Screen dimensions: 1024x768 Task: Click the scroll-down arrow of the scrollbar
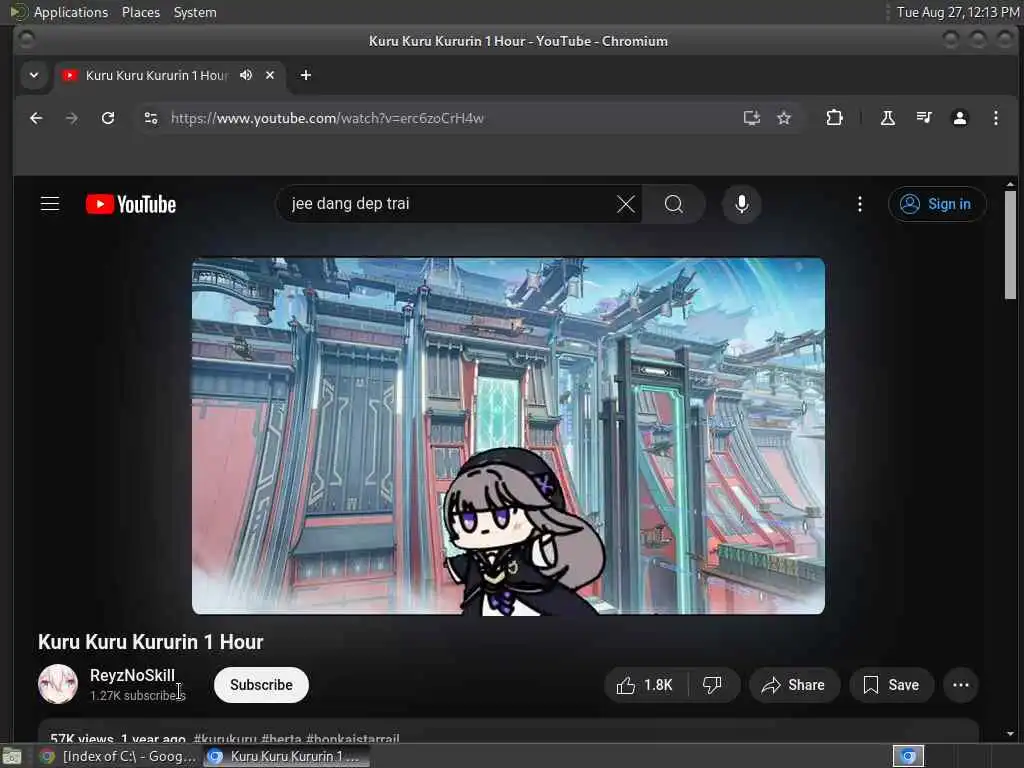click(x=1010, y=733)
